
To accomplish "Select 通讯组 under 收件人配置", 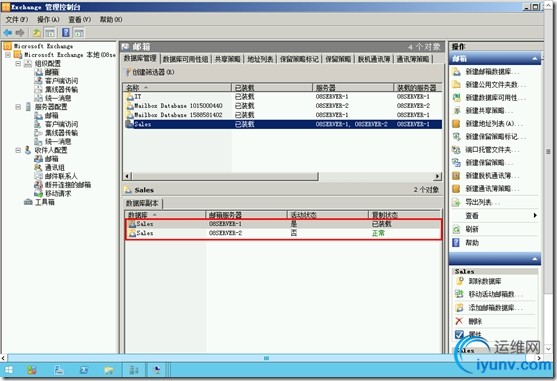I will click(55, 168).
